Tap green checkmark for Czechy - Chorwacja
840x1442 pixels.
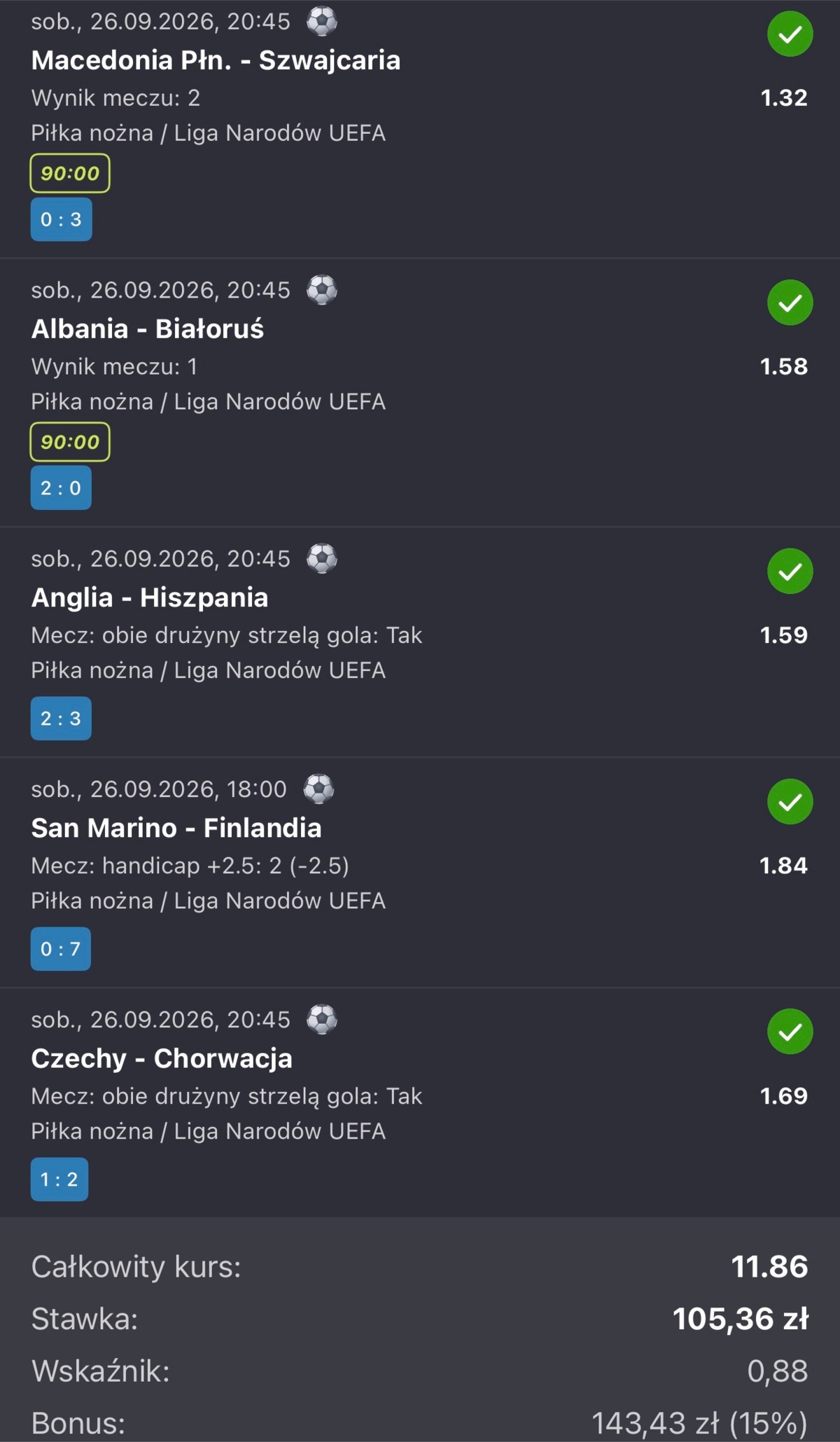tap(790, 1032)
